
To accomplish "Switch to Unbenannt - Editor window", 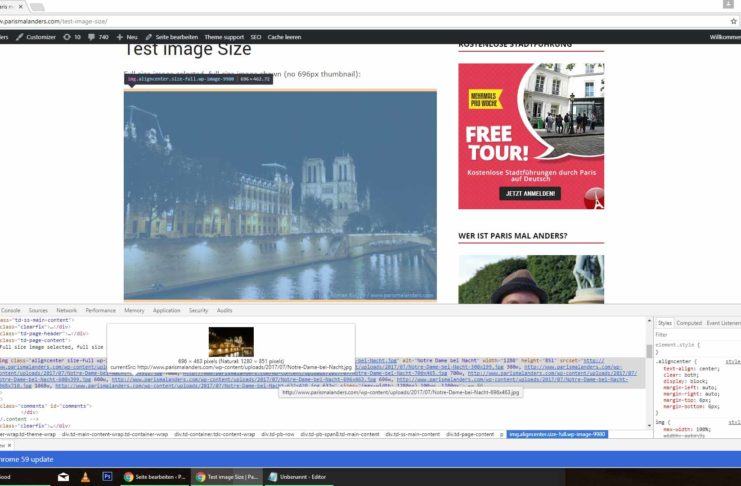I will click(x=298, y=477).
